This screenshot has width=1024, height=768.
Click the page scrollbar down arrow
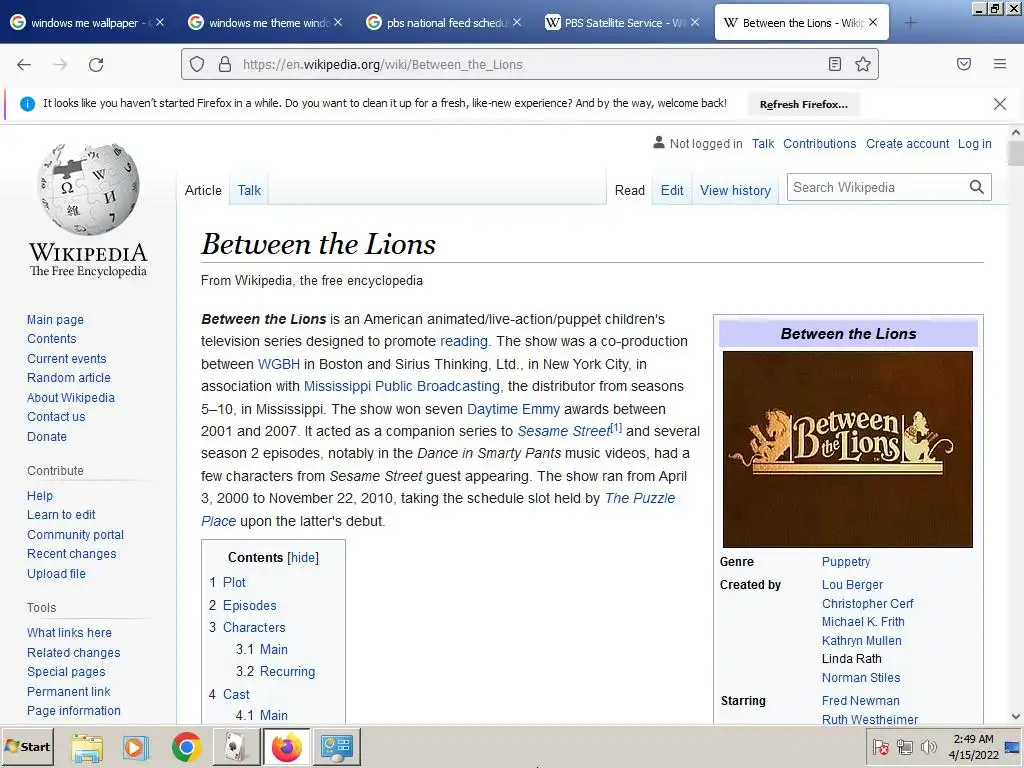[x=1016, y=716]
